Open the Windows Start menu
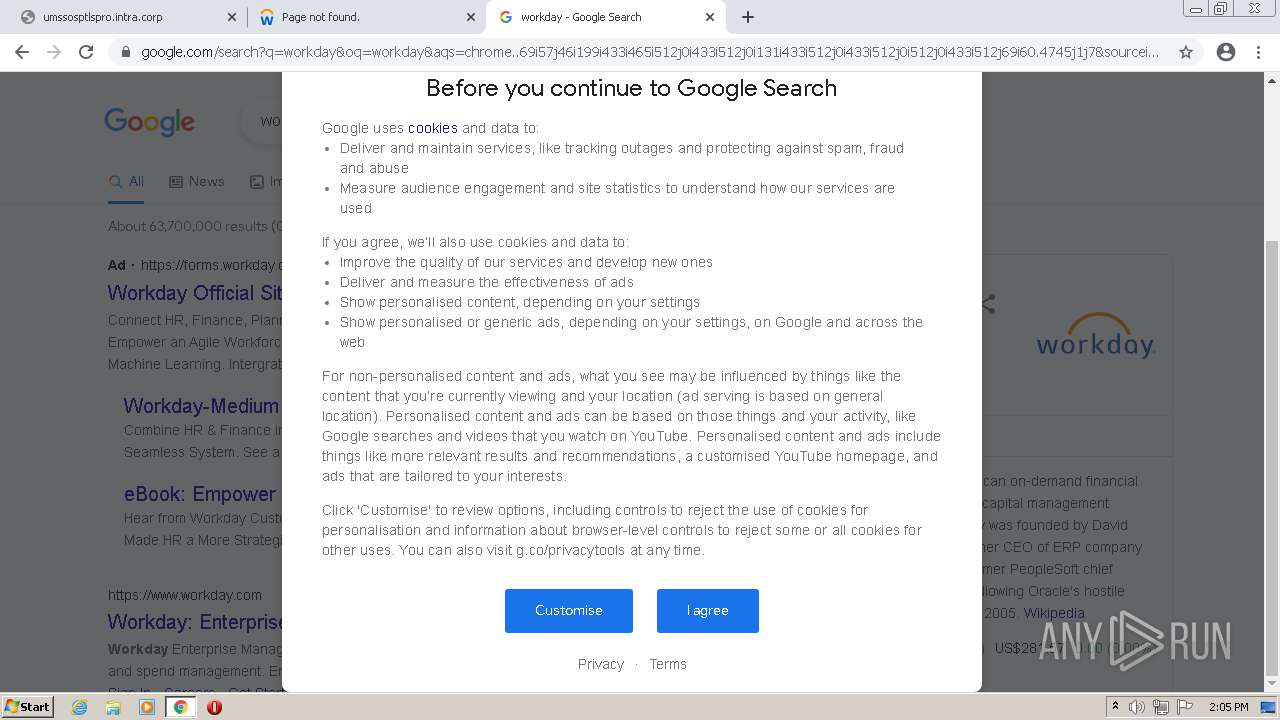The width and height of the screenshot is (1280, 720). tap(27, 707)
